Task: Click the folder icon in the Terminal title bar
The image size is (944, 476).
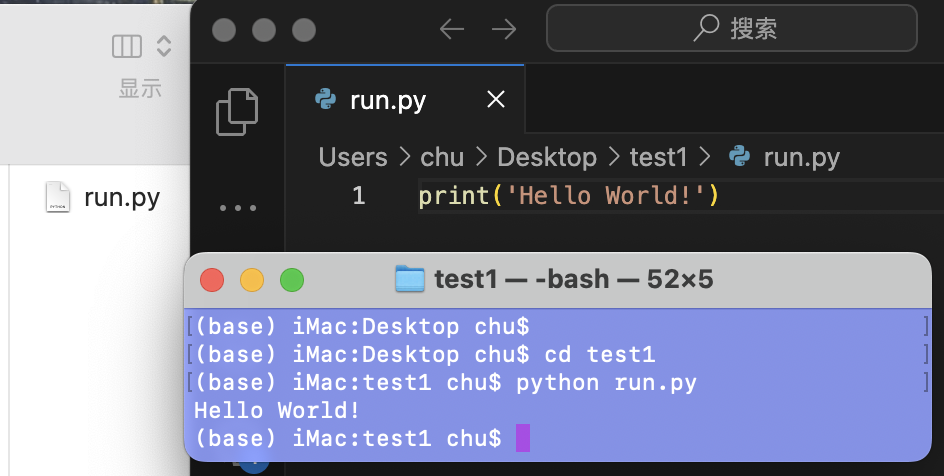Action: 410,280
